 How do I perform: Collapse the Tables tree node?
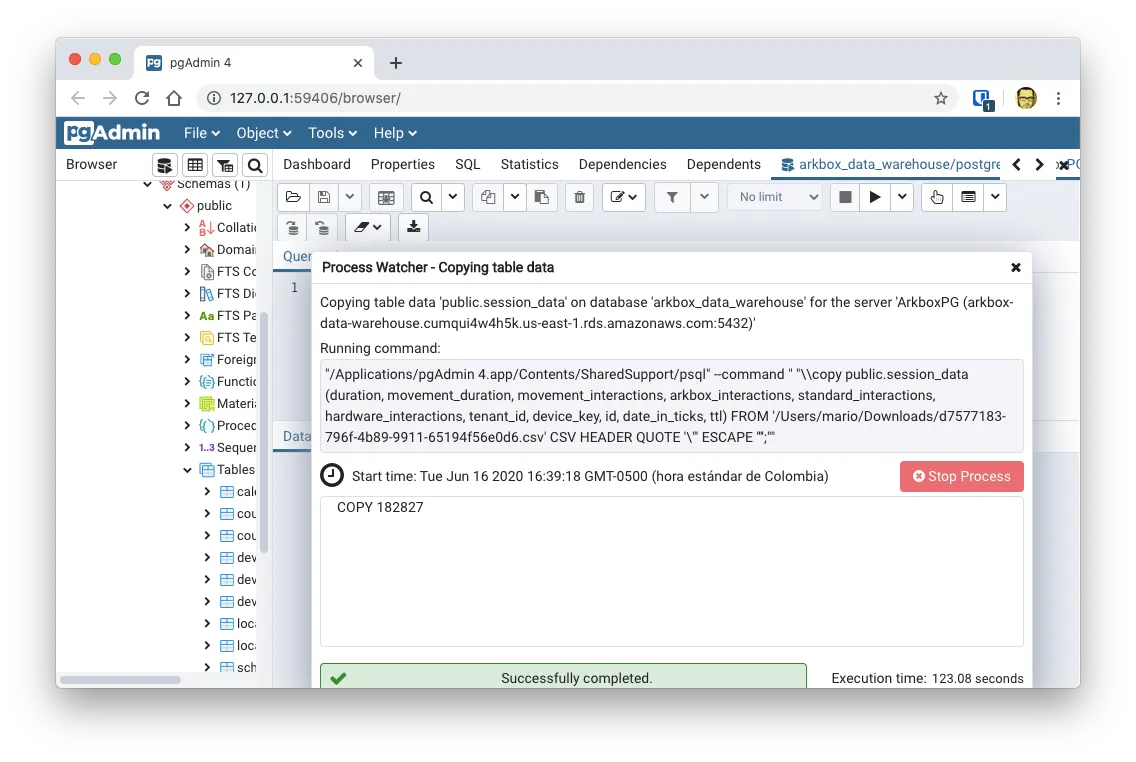(x=187, y=470)
